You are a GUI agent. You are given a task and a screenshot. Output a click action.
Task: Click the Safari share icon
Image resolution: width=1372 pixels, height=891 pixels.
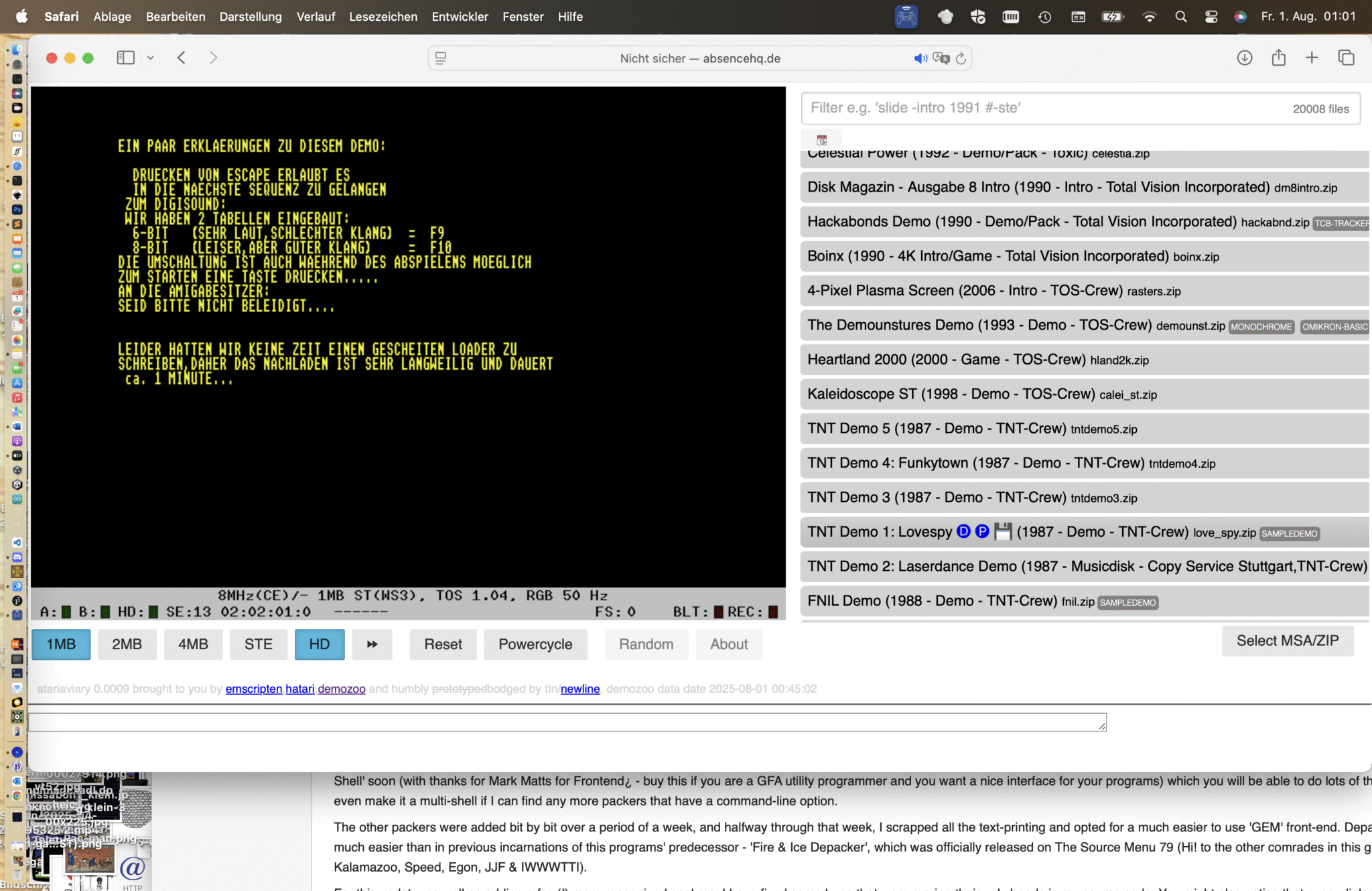(x=1278, y=58)
